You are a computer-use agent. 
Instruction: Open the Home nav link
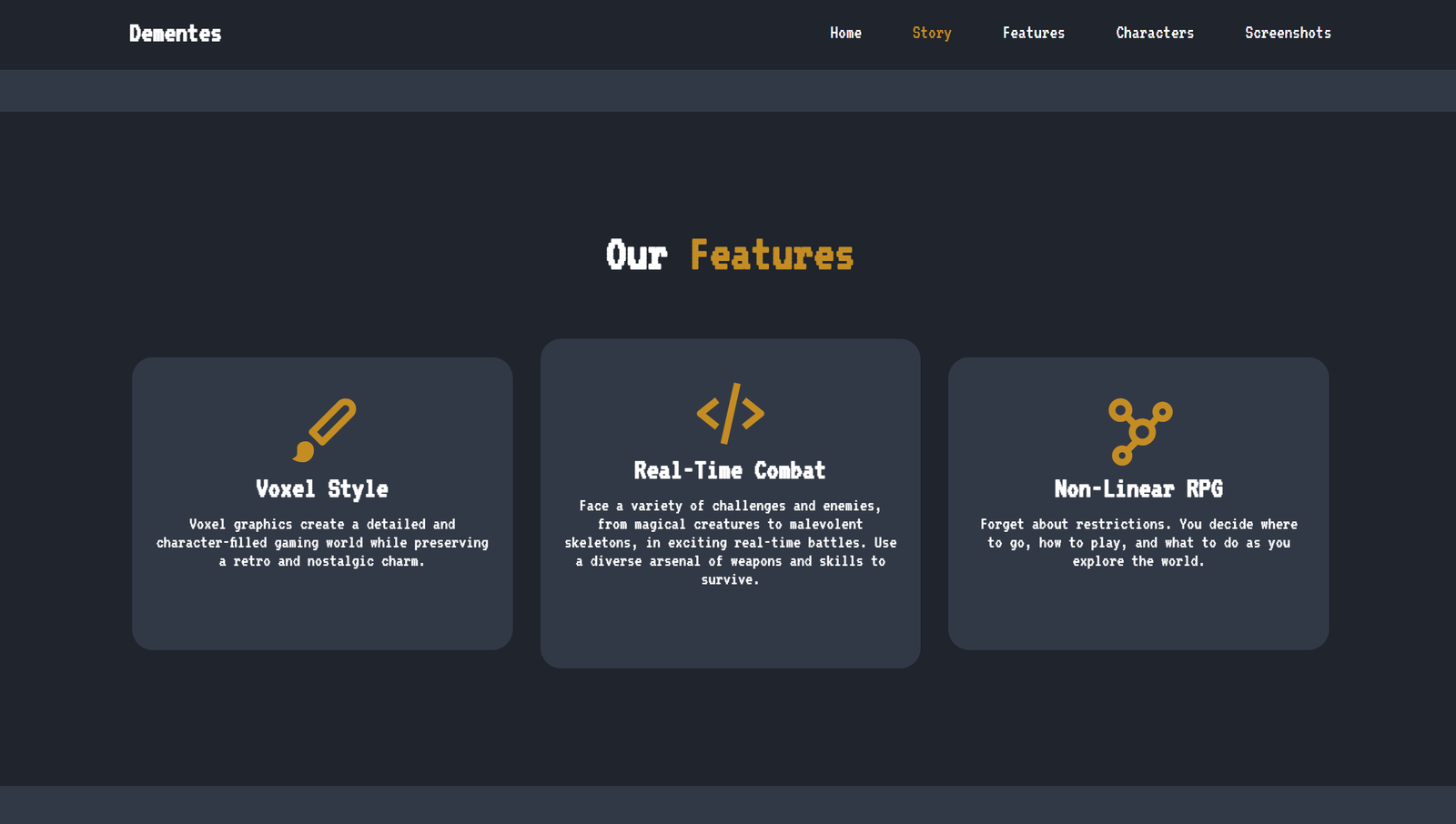(x=845, y=33)
